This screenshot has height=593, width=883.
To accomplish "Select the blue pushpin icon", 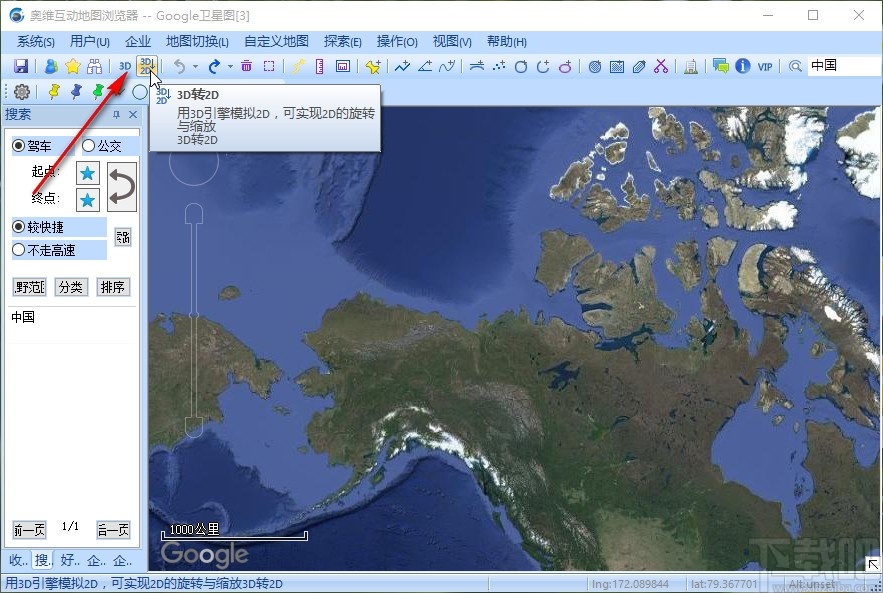I will (x=76, y=91).
